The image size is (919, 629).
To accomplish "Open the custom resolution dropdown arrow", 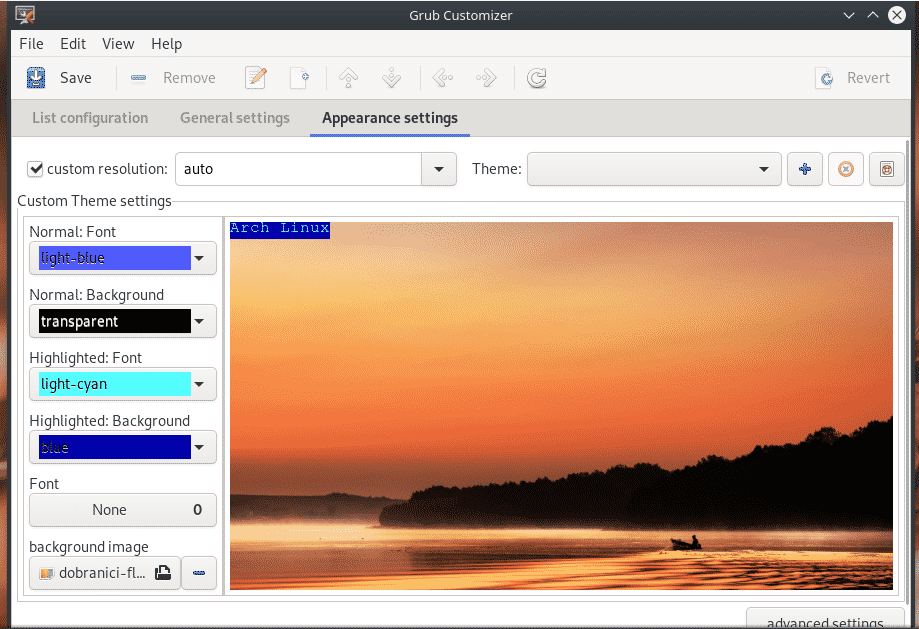I will point(438,169).
